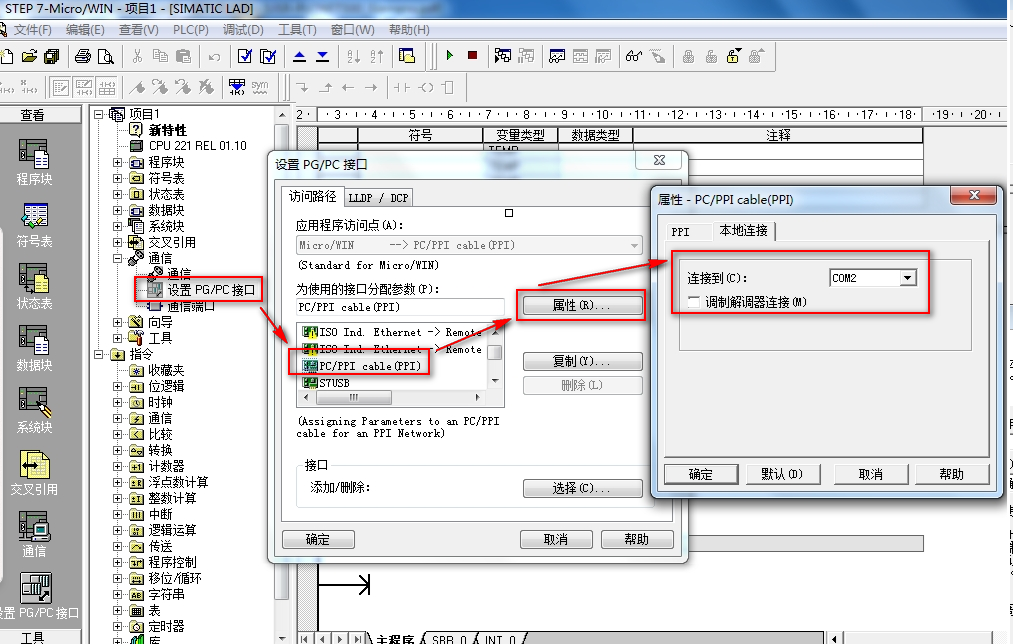This screenshot has width=1013, height=644.
Task: Click the insert contact toolbar icon
Action: (402, 87)
